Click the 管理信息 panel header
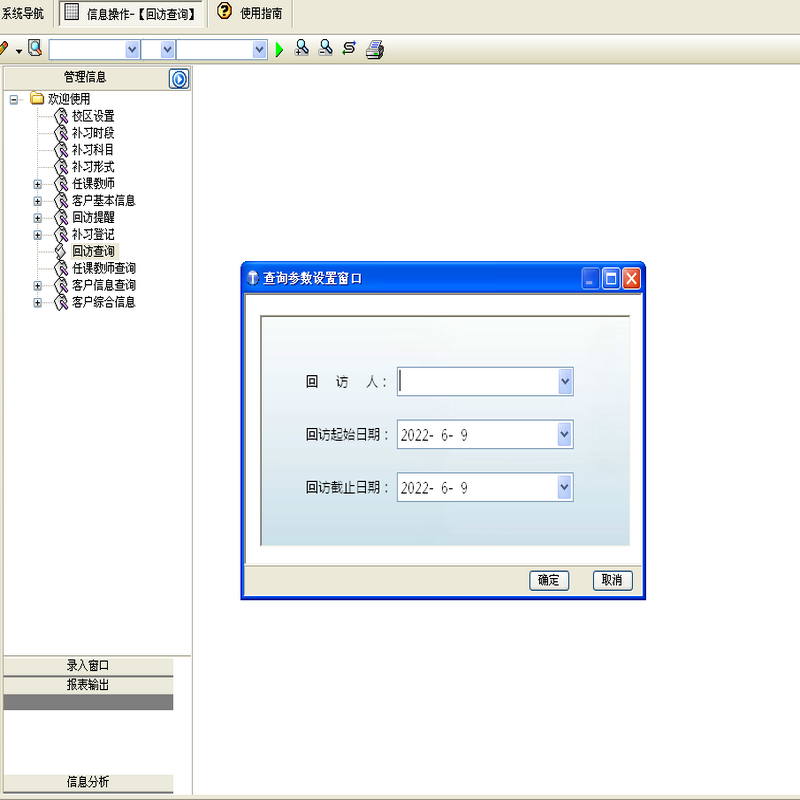This screenshot has width=800, height=800. pos(85,77)
